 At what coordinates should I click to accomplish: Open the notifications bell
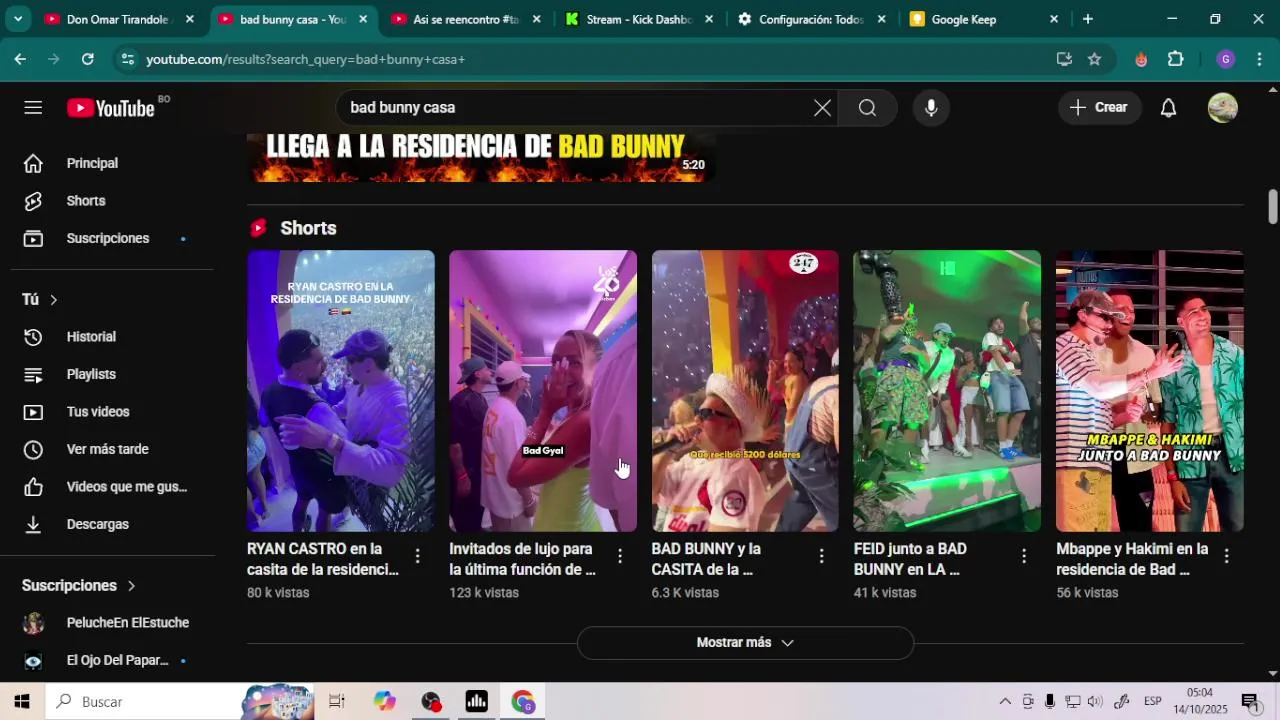click(x=1168, y=108)
